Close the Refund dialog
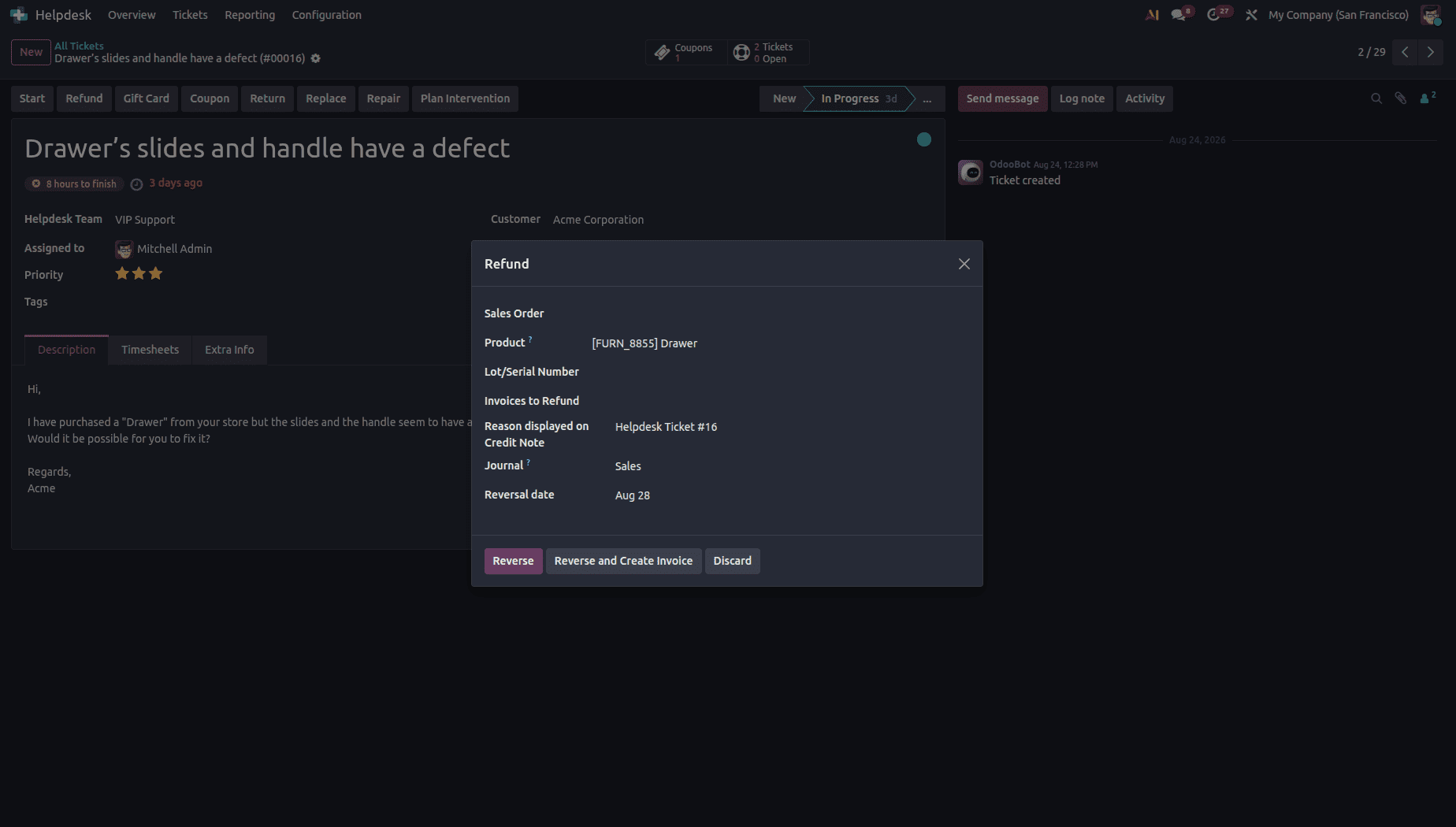 [964, 264]
